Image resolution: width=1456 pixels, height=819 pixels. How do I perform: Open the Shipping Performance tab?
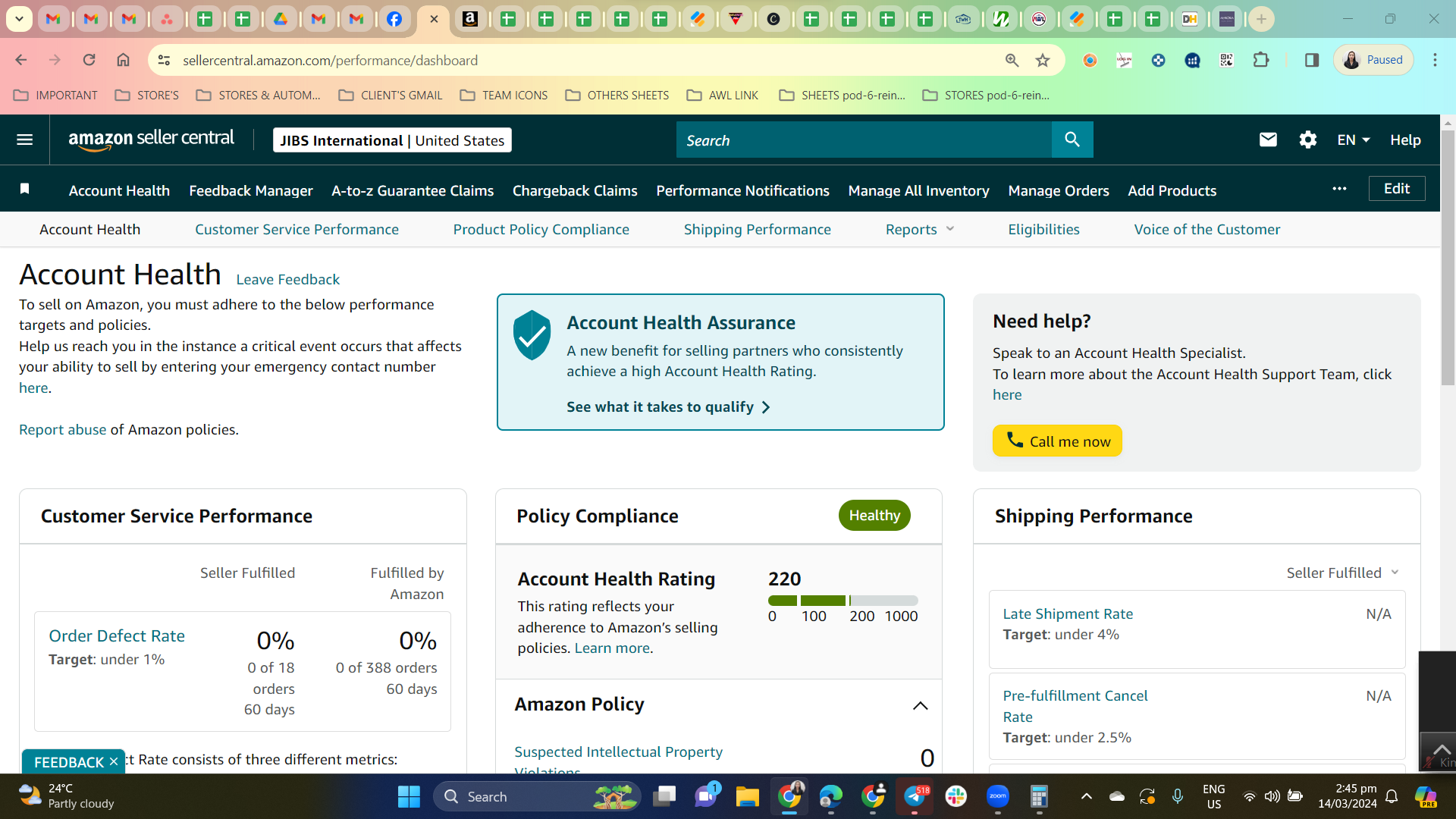point(757,229)
